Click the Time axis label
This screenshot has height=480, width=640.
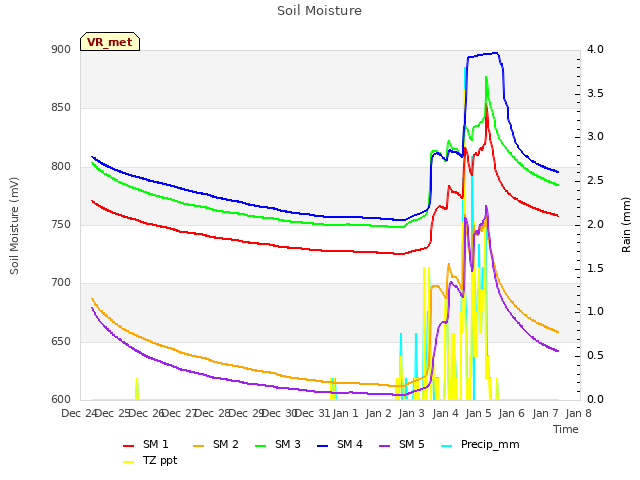(x=566, y=429)
